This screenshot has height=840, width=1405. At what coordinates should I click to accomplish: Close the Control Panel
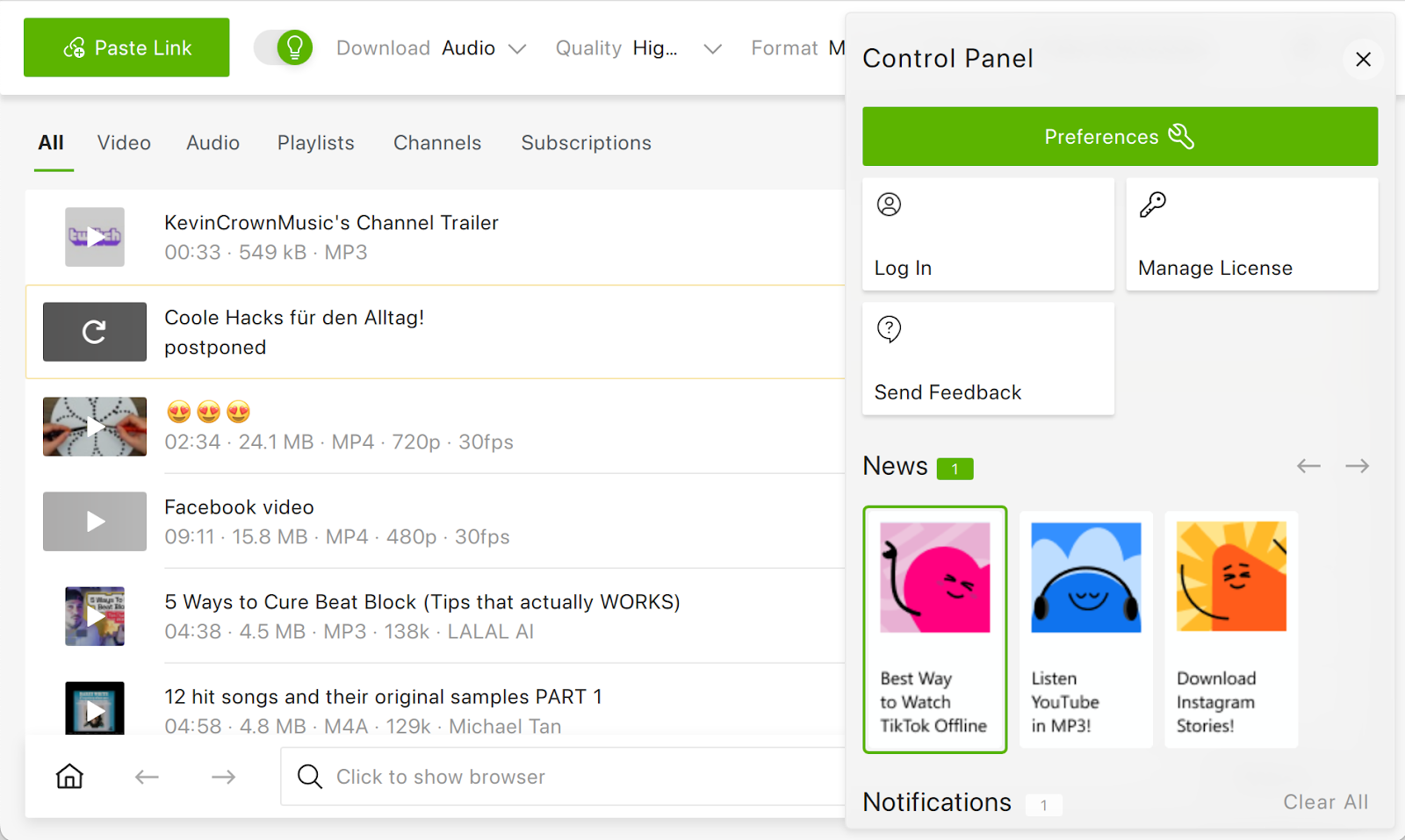pos(1363,59)
